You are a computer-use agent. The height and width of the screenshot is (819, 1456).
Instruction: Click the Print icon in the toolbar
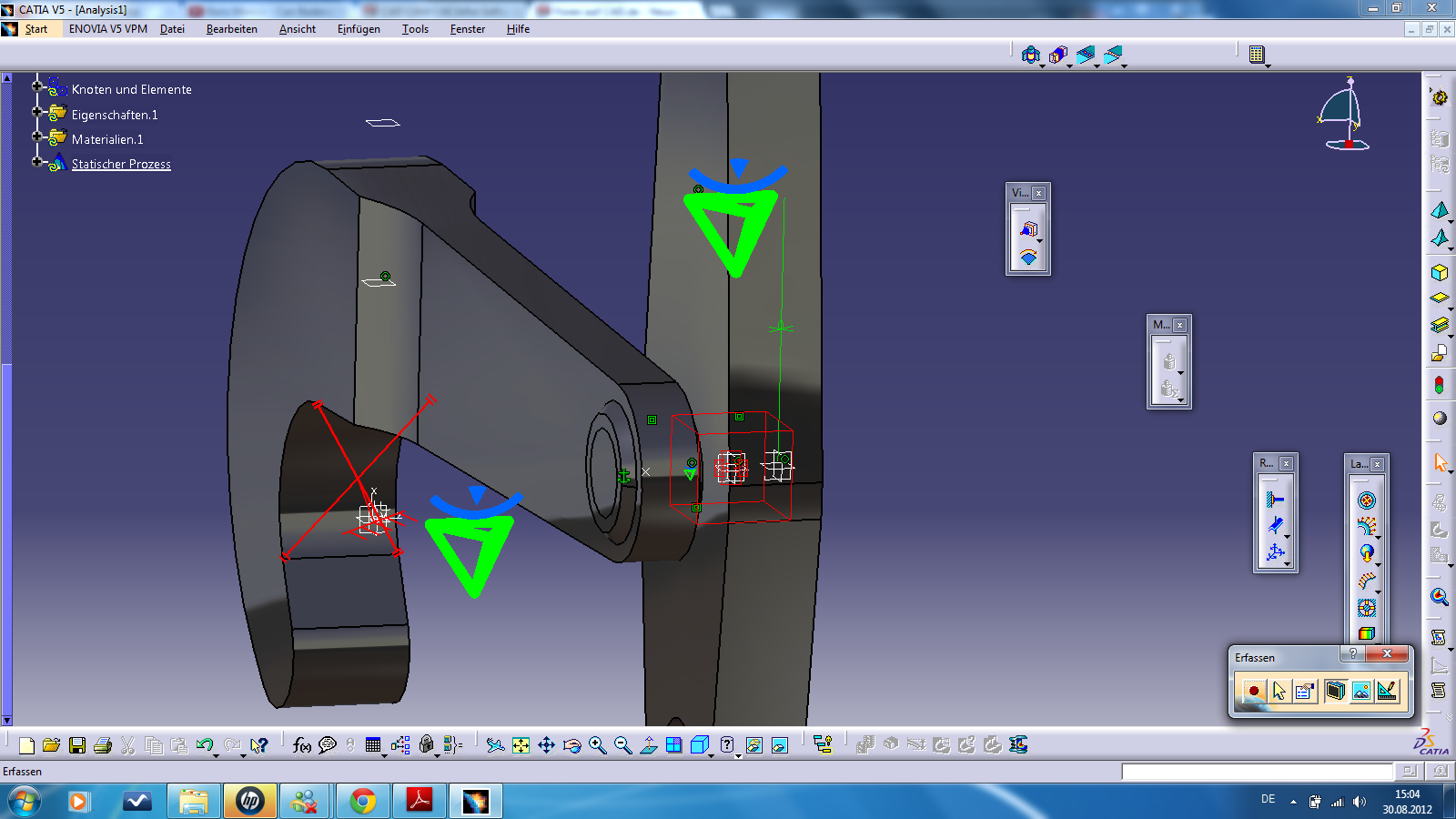click(x=103, y=745)
